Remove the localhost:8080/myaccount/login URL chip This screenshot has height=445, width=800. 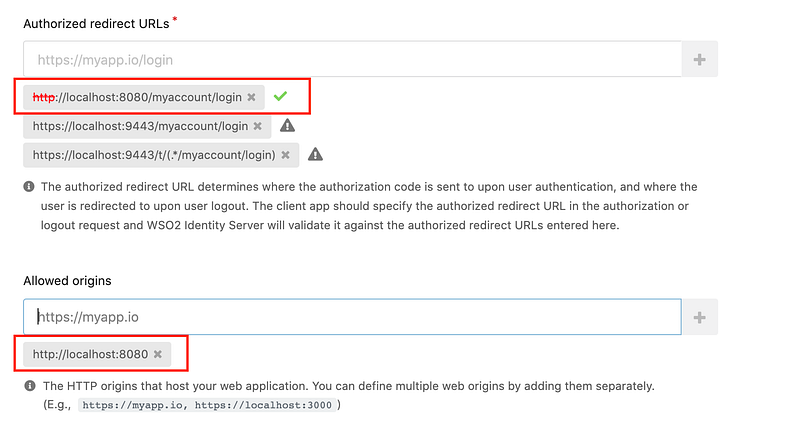click(x=252, y=97)
